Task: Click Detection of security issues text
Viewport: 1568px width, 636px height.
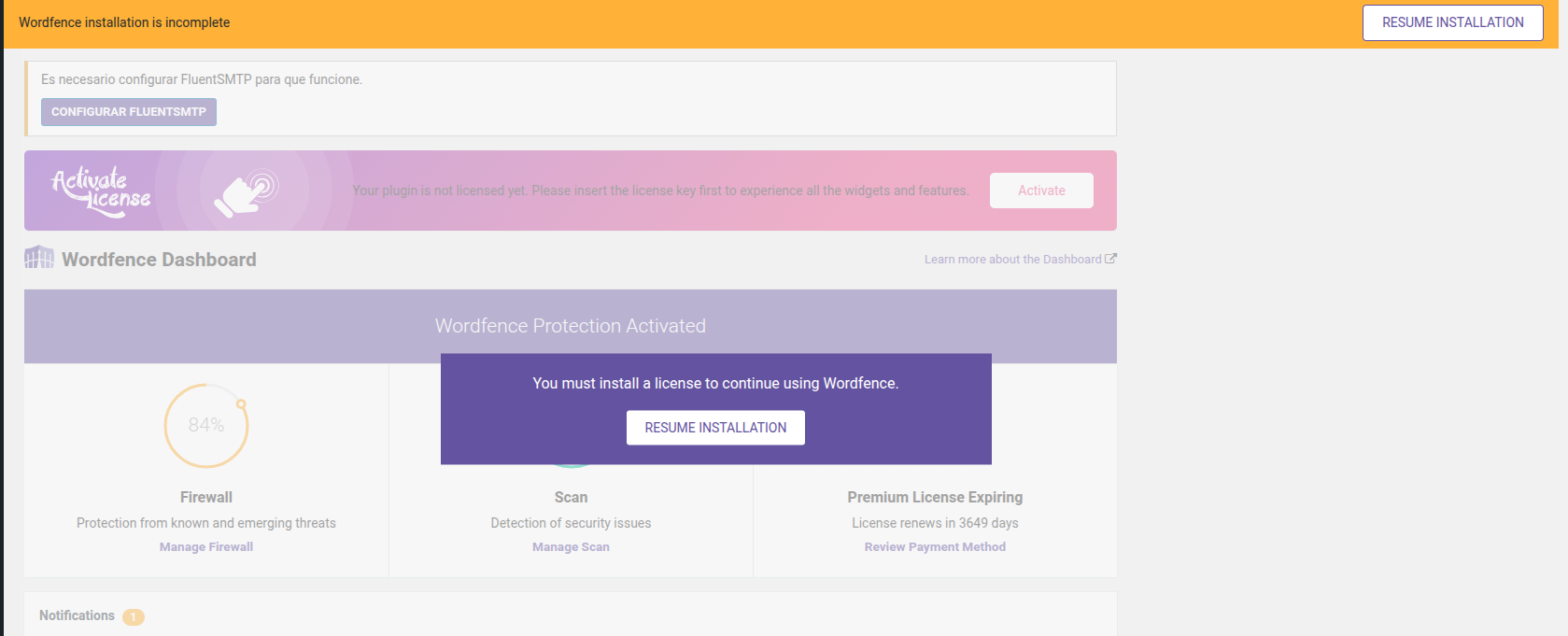Action: click(571, 523)
